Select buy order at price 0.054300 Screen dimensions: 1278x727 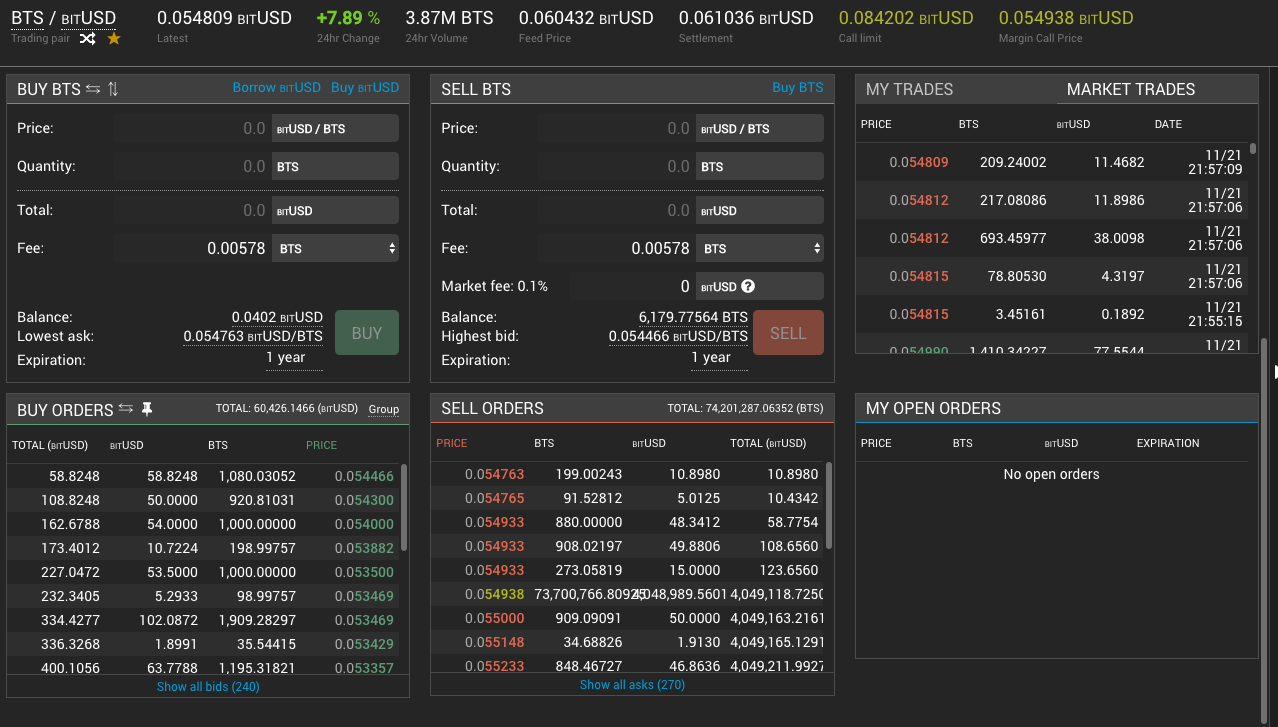click(203, 500)
